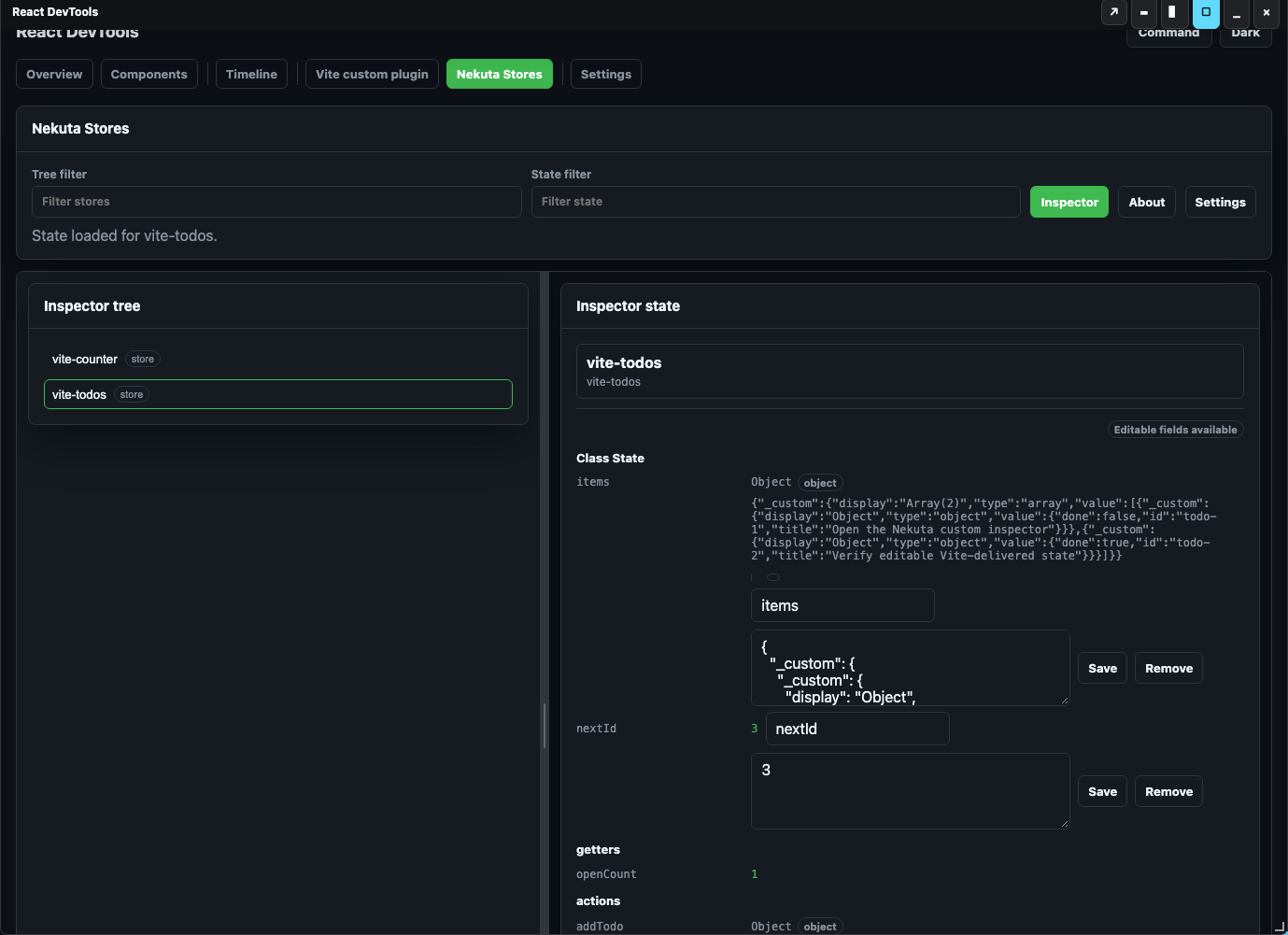Save the nextId field

[x=1102, y=791]
